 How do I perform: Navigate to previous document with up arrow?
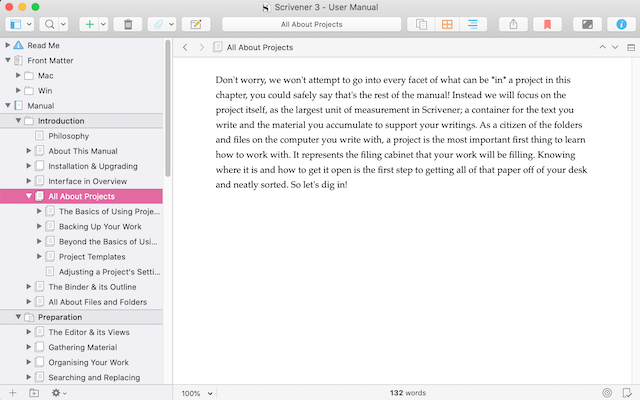(602, 47)
